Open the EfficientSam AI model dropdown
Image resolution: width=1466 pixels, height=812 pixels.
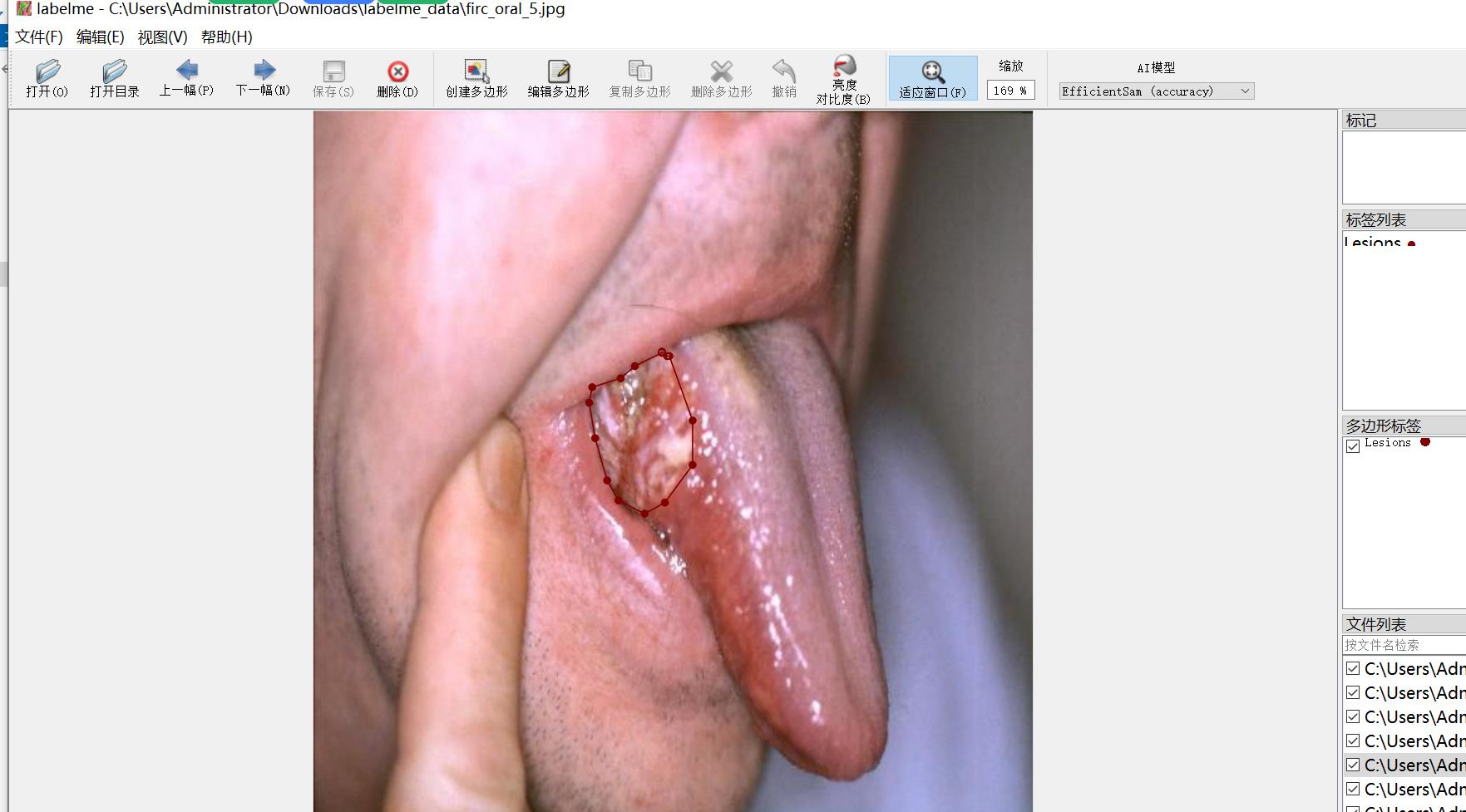tap(1156, 91)
